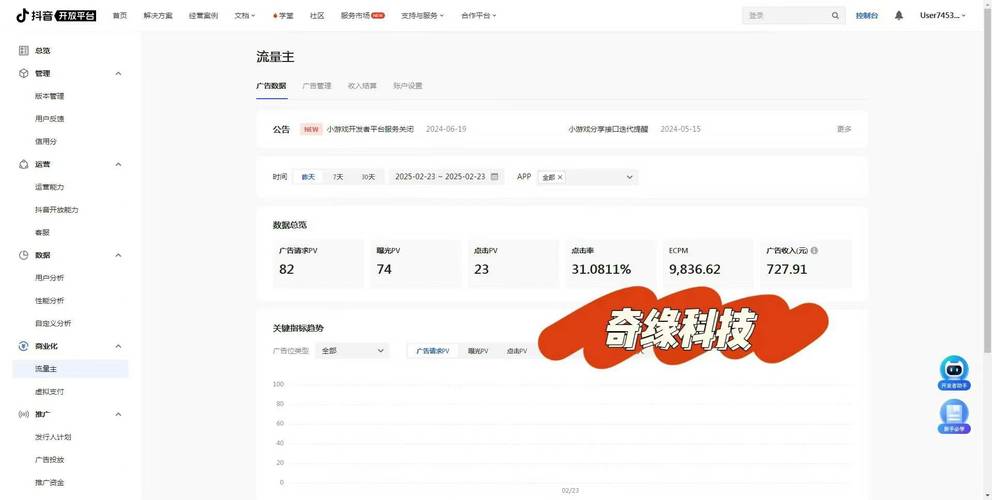The width and height of the screenshot is (992, 500).
Task: Click 更多 announcements link
Action: click(x=844, y=129)
